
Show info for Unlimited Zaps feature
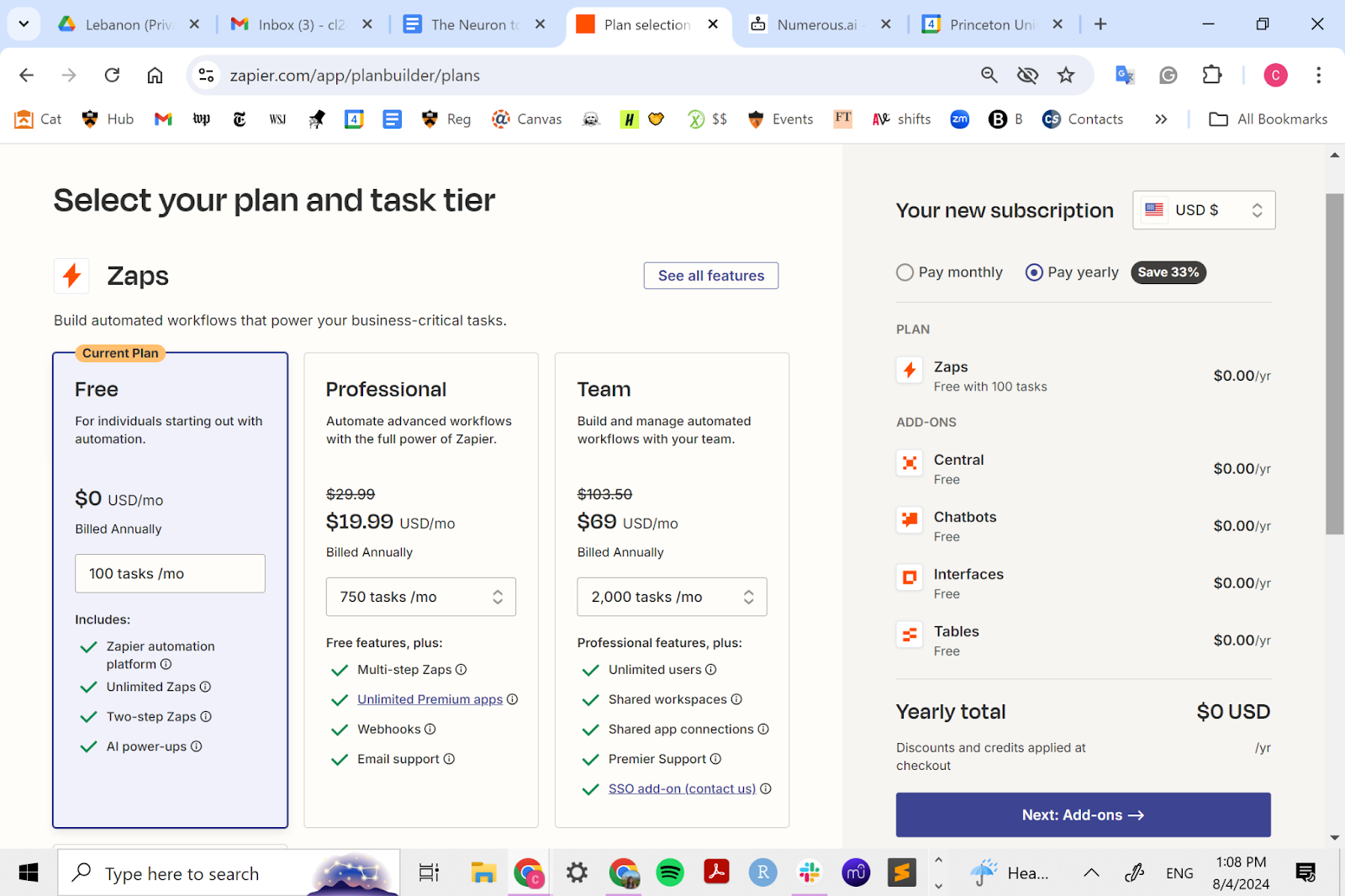pyautogui.click(x=205, y=687)
